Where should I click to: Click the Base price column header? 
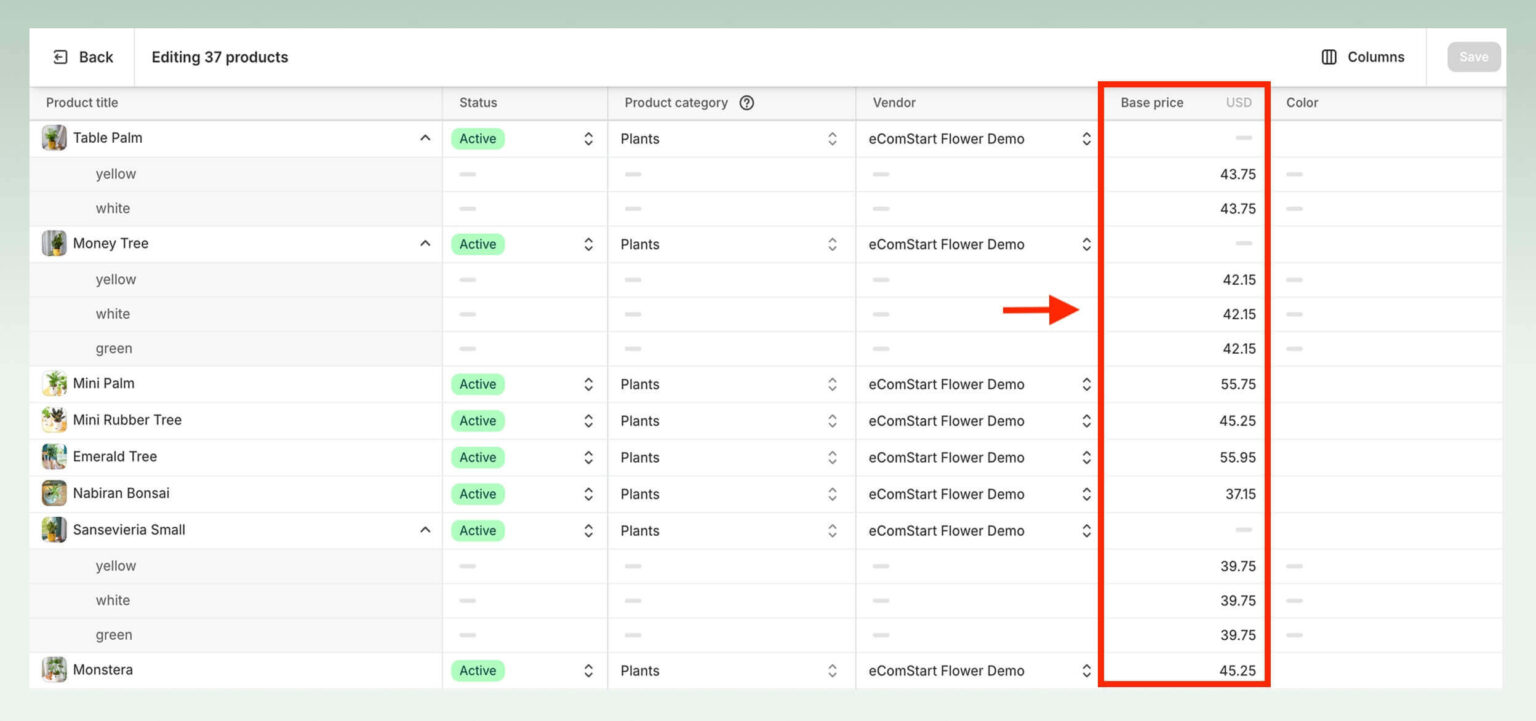coord(1152,102)
